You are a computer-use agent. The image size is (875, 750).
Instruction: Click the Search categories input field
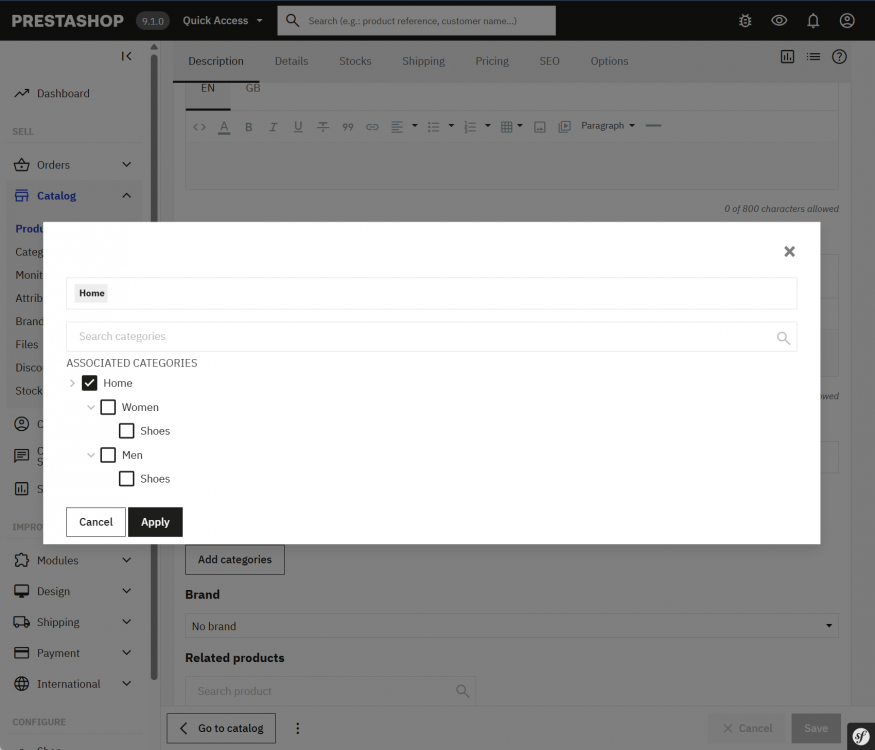431,336
